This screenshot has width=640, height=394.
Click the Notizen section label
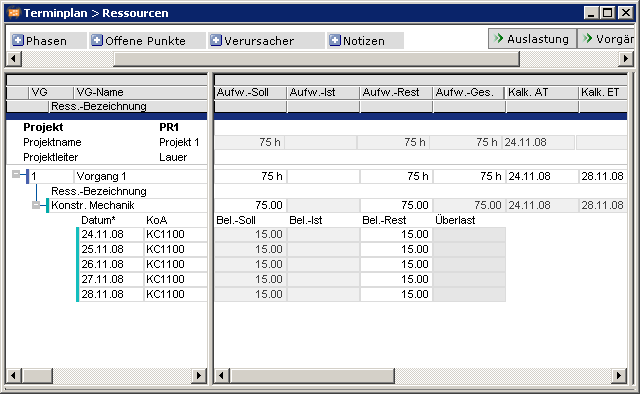(x=364, y=41)
